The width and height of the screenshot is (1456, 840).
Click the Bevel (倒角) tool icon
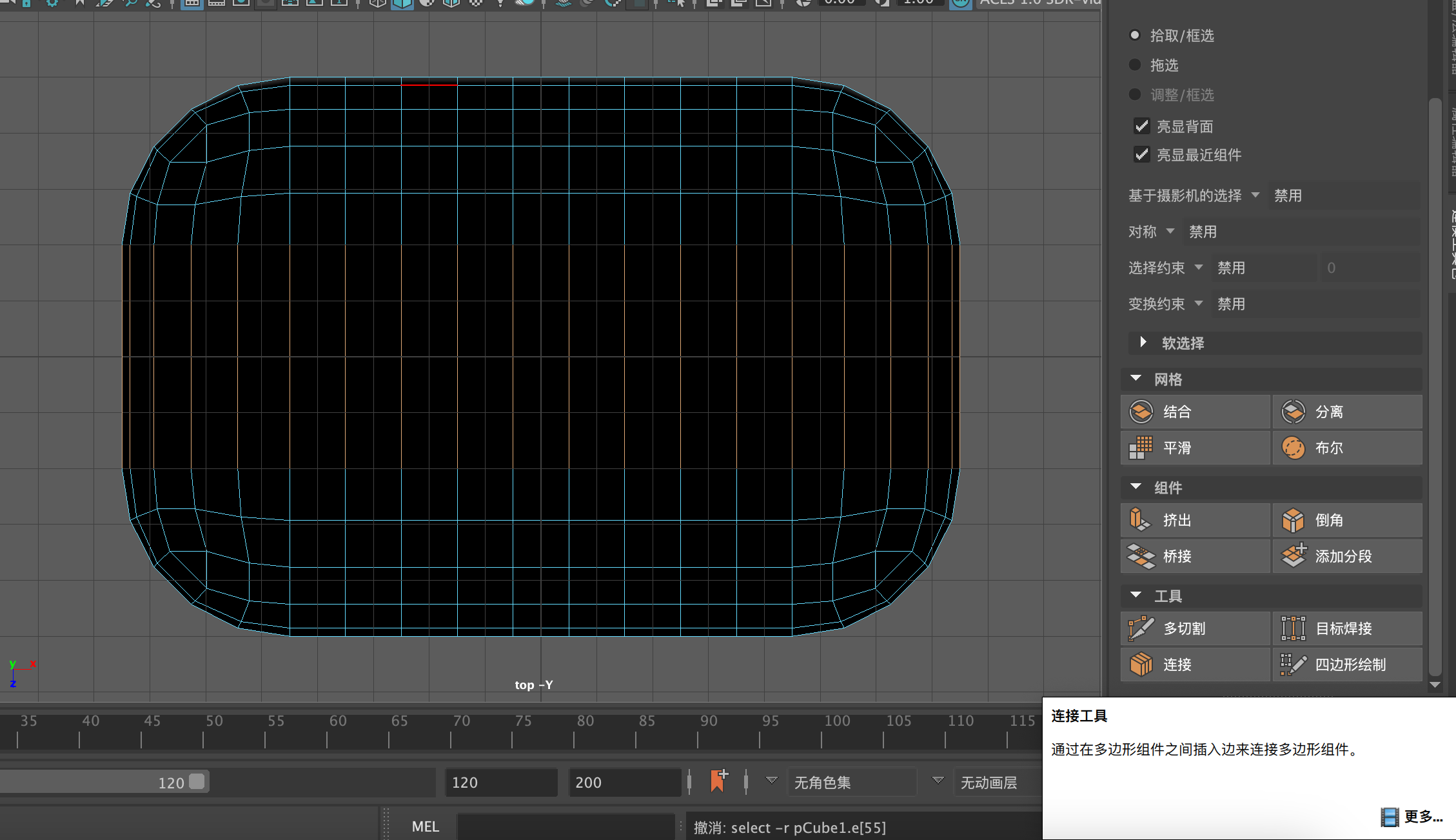[x=1293, y=520]
